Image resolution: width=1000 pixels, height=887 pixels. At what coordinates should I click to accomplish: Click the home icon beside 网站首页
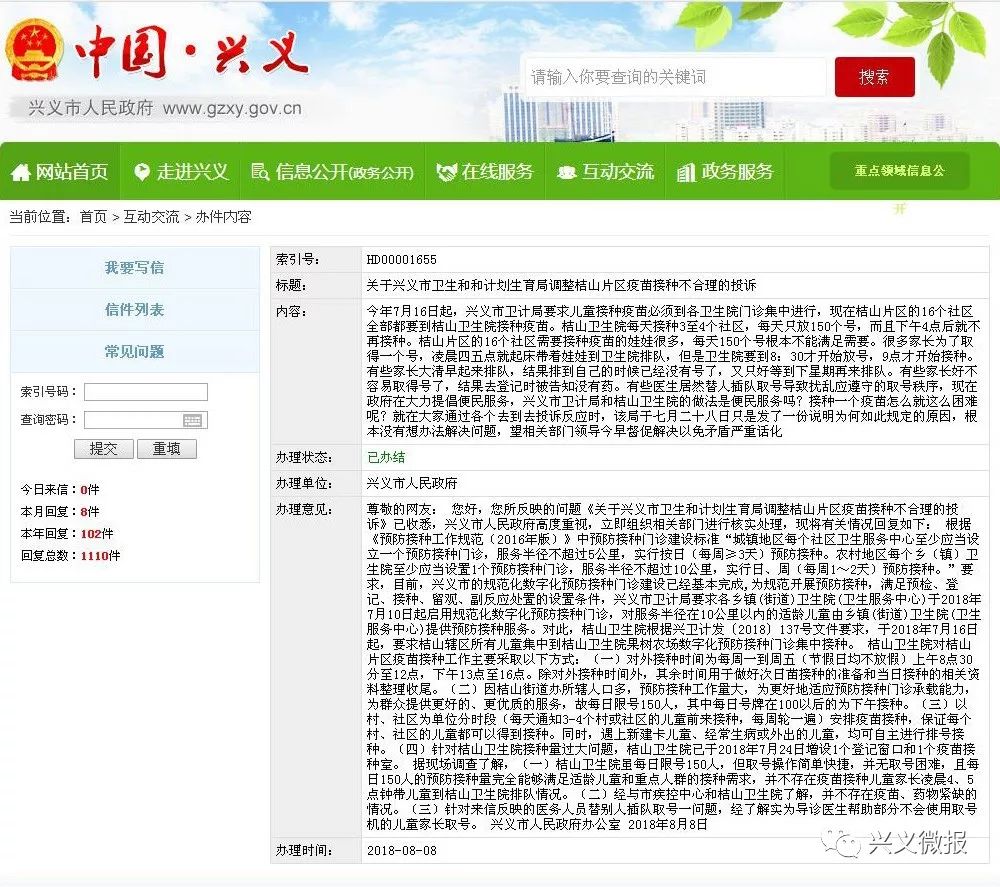click(21, 173)
